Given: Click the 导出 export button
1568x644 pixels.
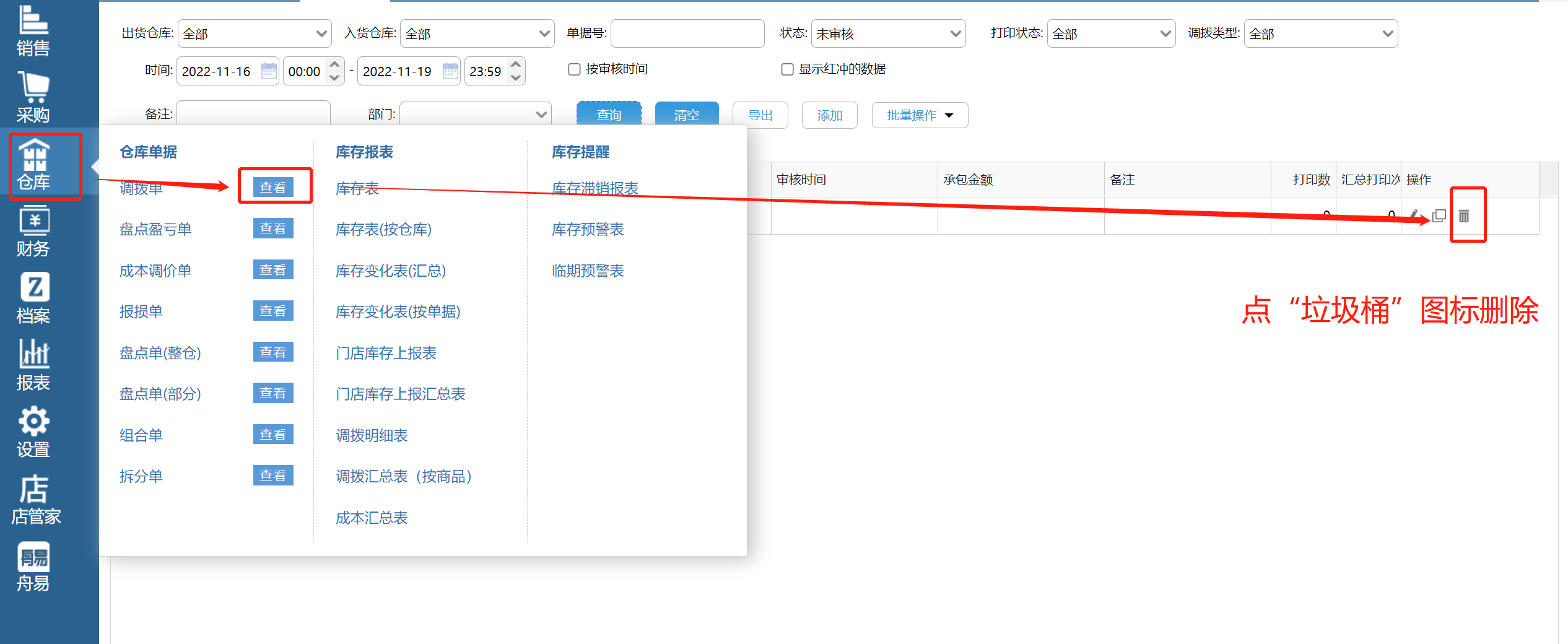Looking at the screenshot, I should (760, 115).
